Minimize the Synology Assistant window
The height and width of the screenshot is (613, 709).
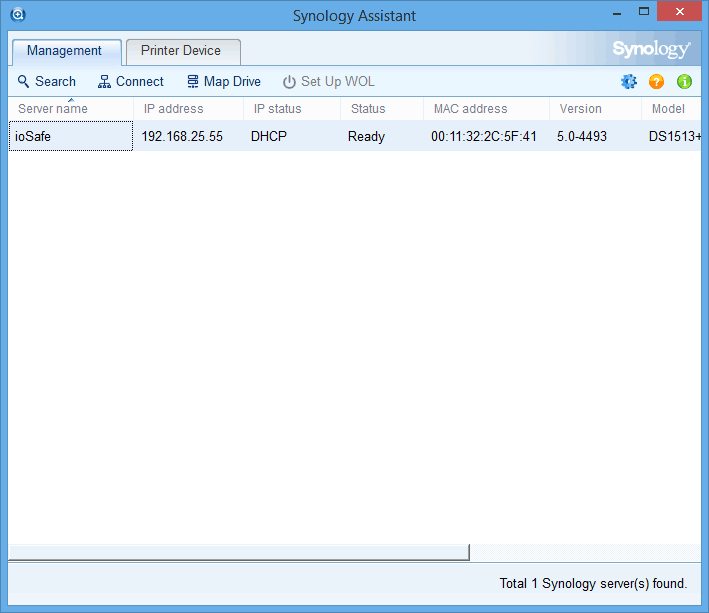point(617,12)
